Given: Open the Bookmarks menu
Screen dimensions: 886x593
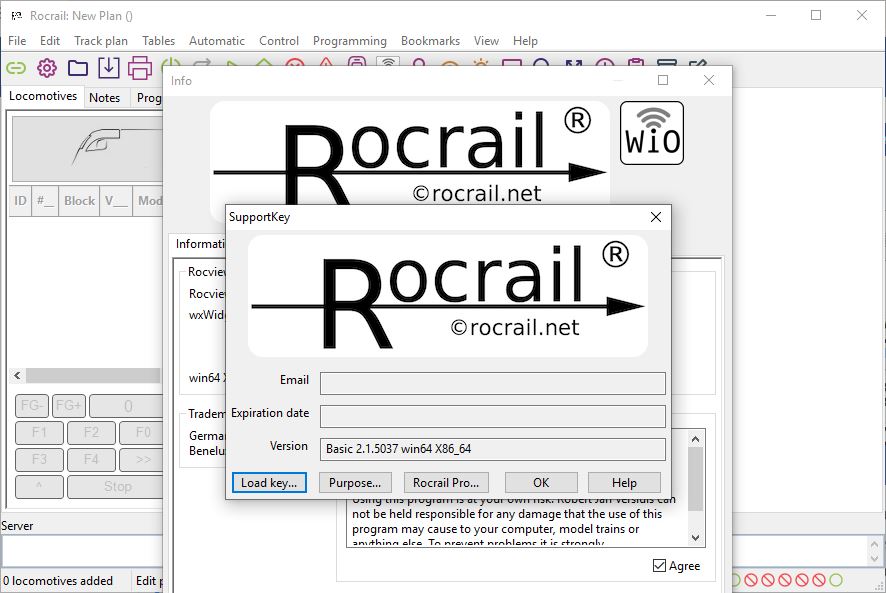Looking at the screenshot, I should [430, 41].
